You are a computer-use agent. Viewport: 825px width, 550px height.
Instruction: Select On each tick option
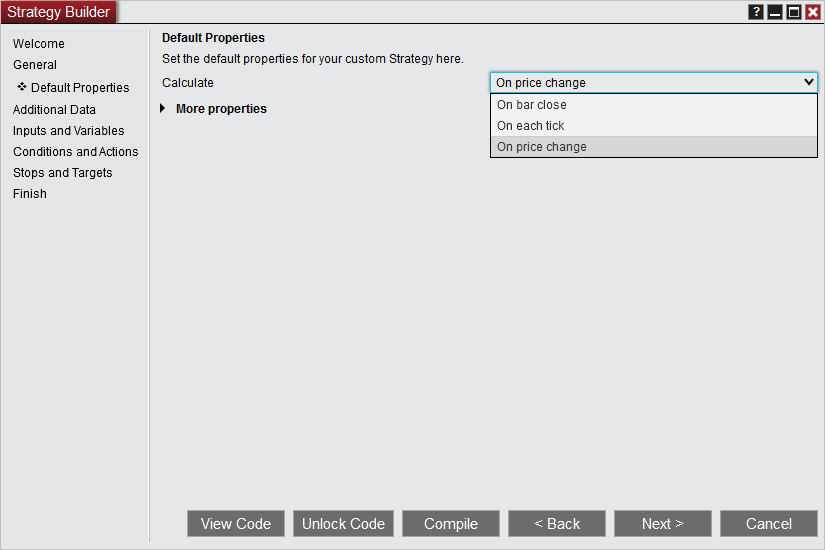[x=531, y=126]
